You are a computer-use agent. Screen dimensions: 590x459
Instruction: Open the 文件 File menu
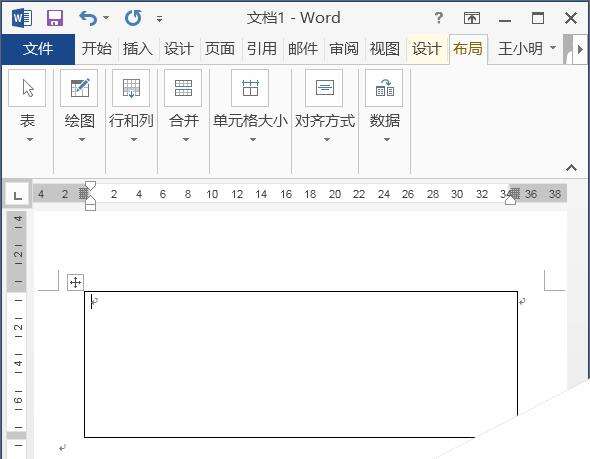point(38,49)
